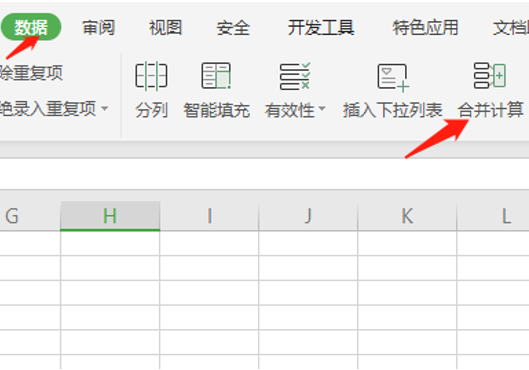Expand the 有效性 dropdown arrow
Image resolution: width=529 pixels, height=370 pixels.
(322, 109)
